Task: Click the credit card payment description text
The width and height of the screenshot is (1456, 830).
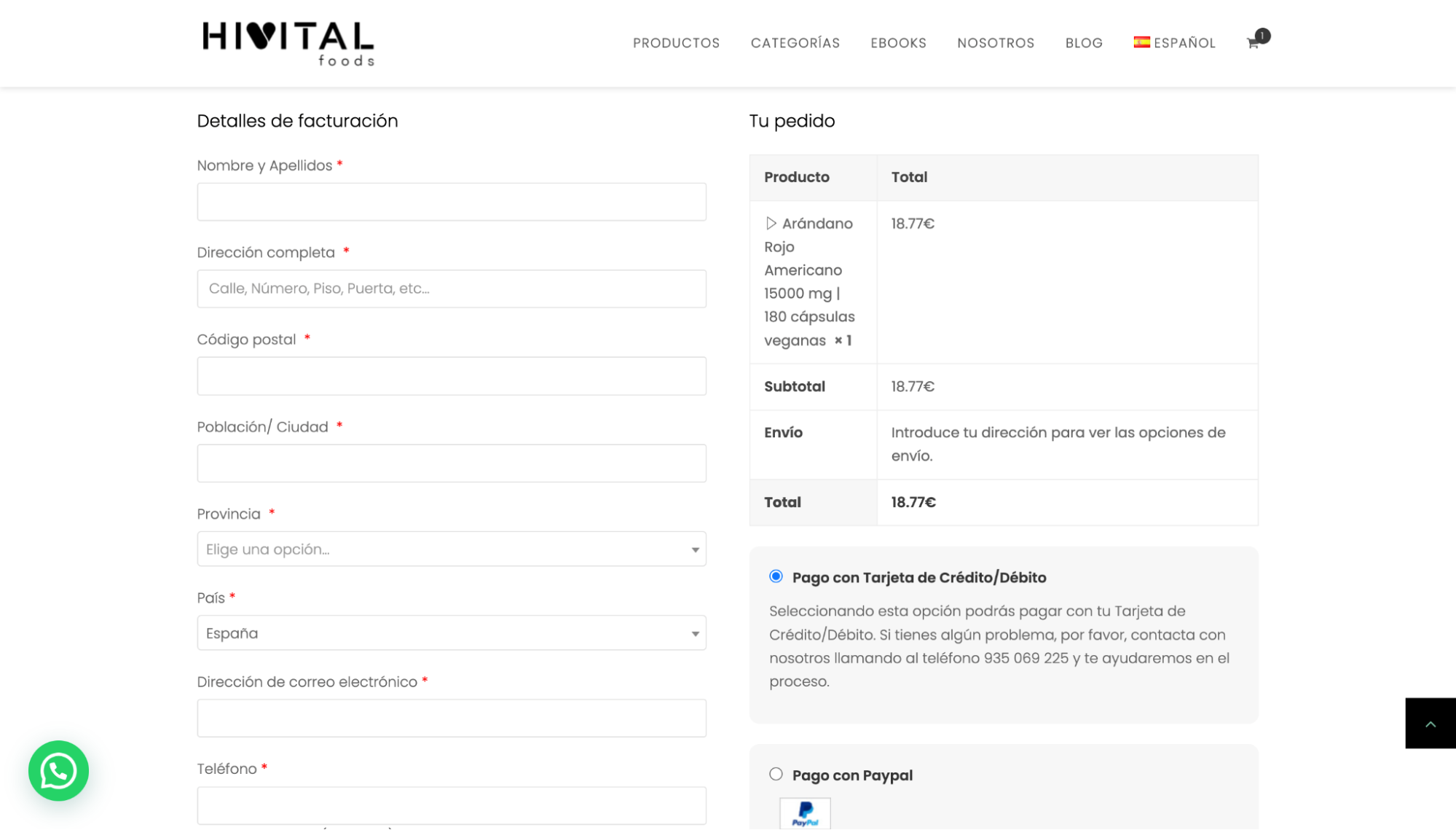Action: [999, 646]
